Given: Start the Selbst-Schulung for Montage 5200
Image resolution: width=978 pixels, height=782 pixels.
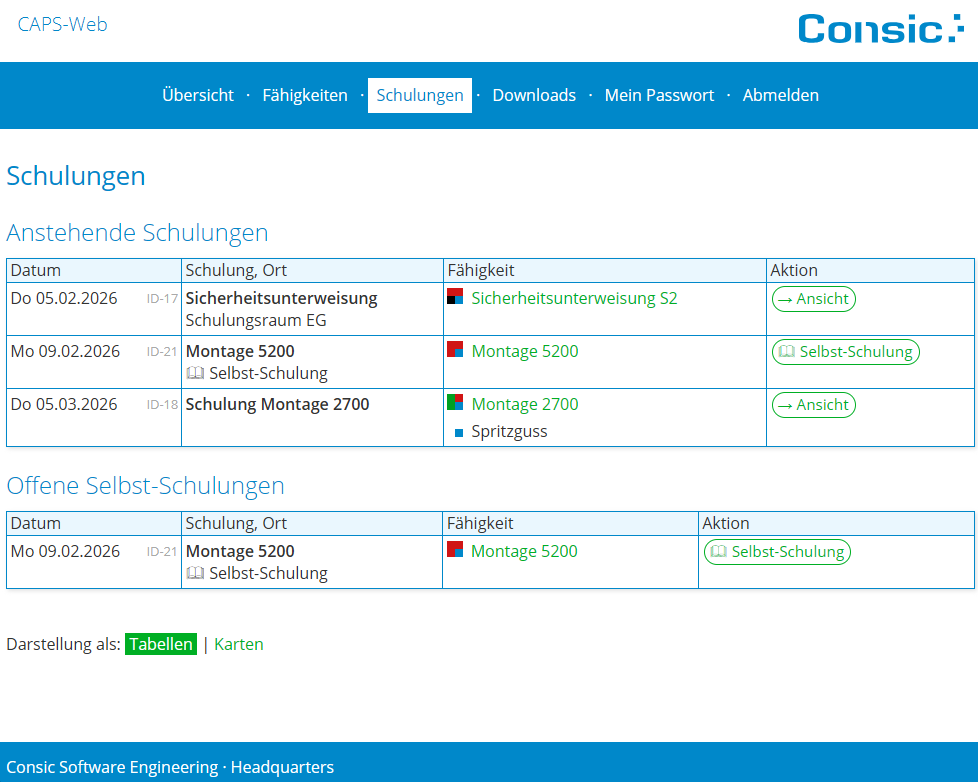Looking at the screenshot, I should pyautogui.click(x=845, y=351).
